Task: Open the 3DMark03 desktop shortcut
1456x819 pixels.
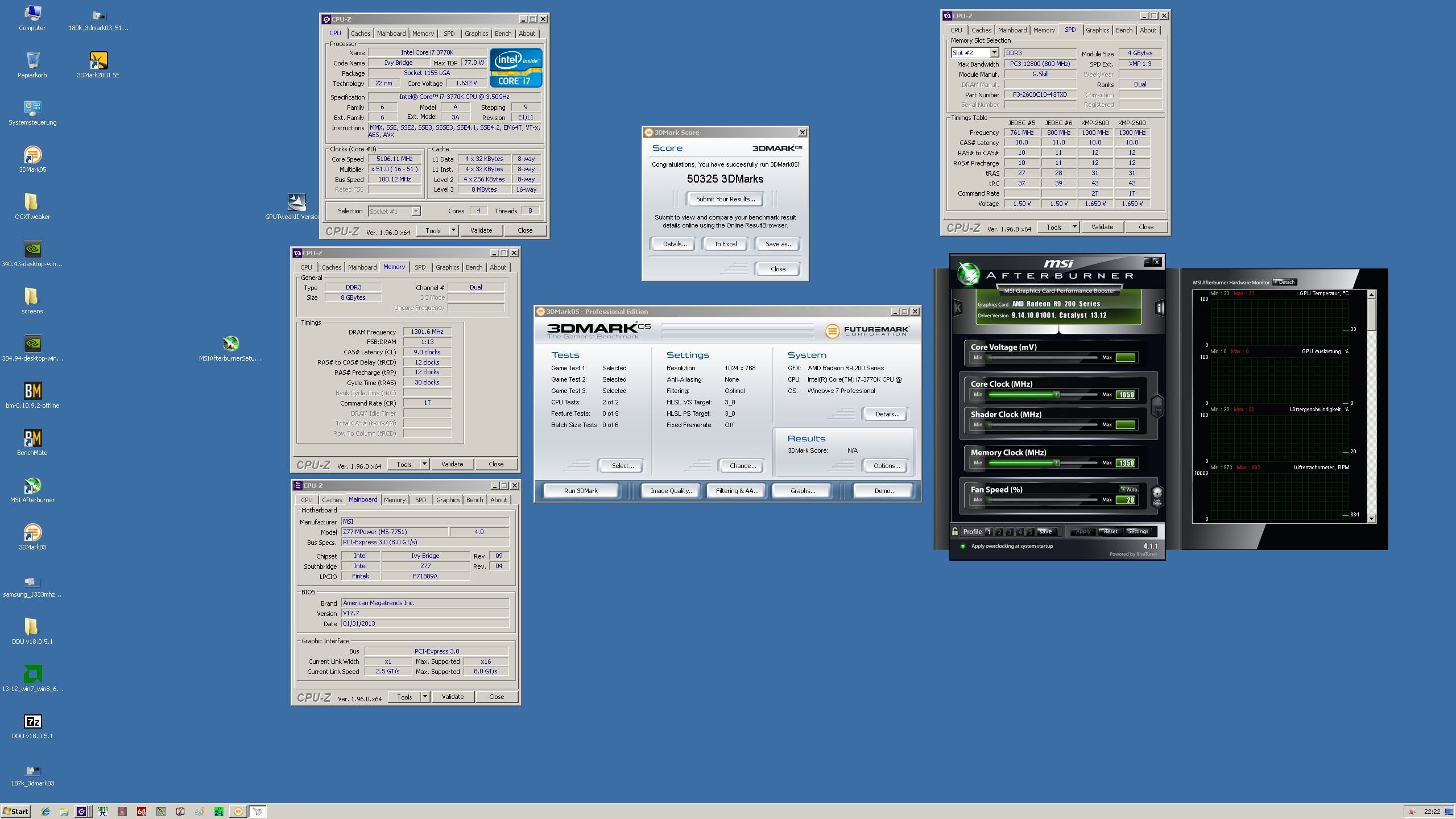Action: pos(32,537)
